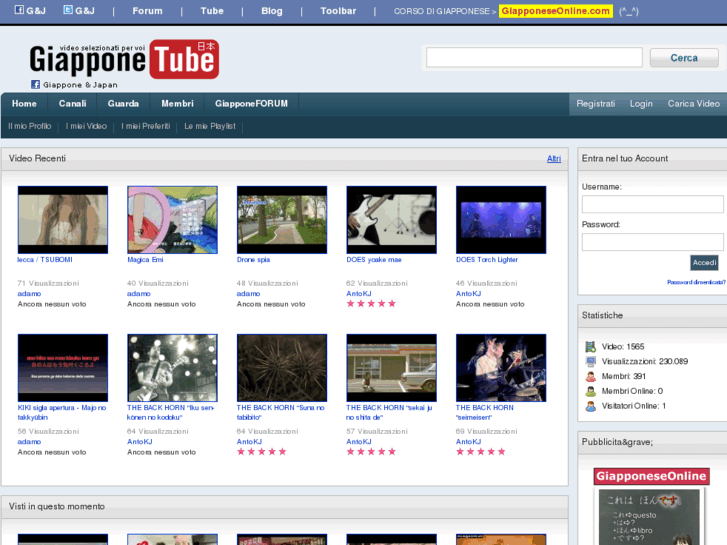Click the GiapponeTube logo
The height and width of the screenshot is (545, 727).
point(124,60)
